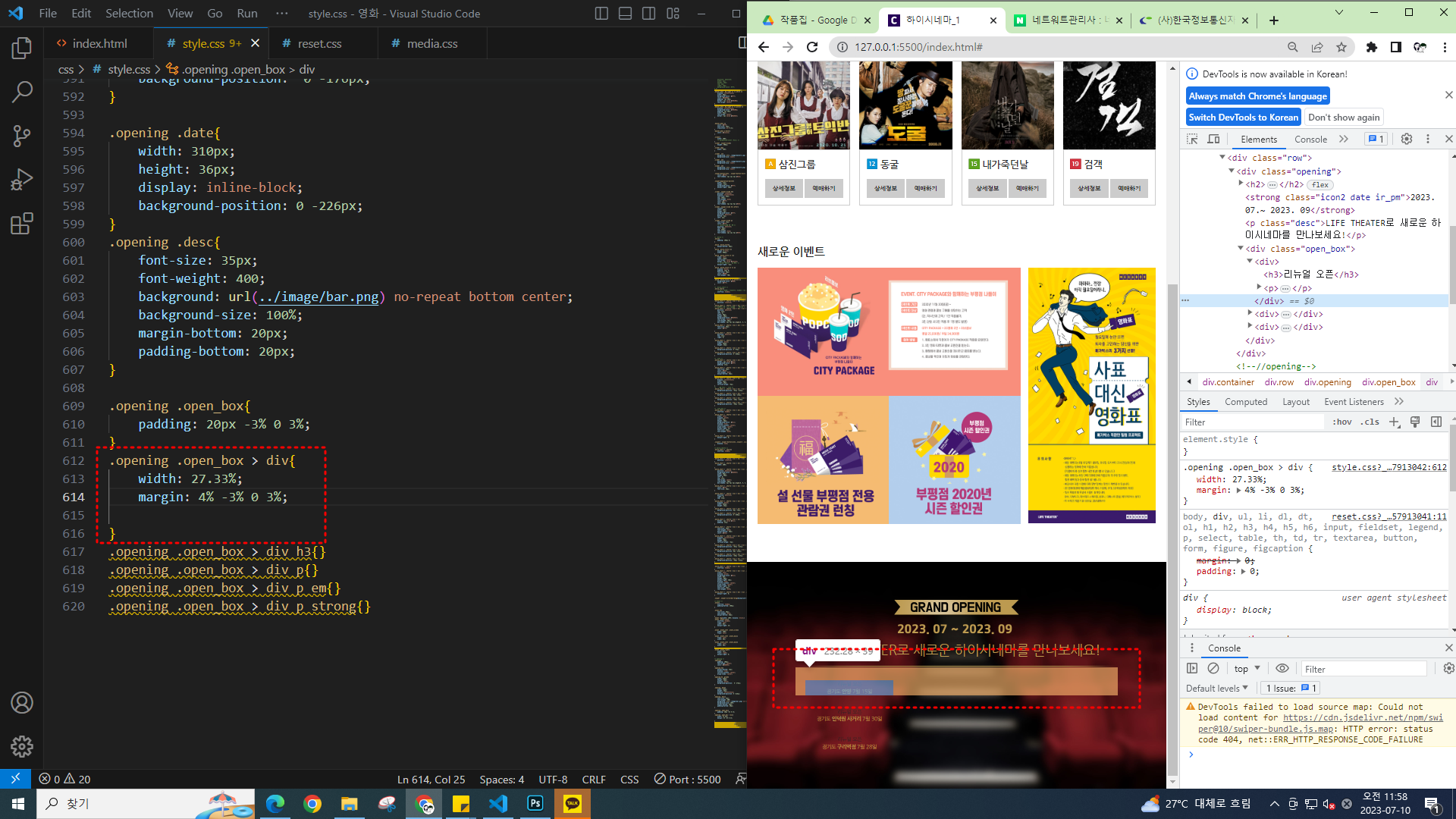Collapse the div class="open_box" node
The height and width of the screenshot is (819, 1456).
pyautogui.click(x=1241, y=249)
